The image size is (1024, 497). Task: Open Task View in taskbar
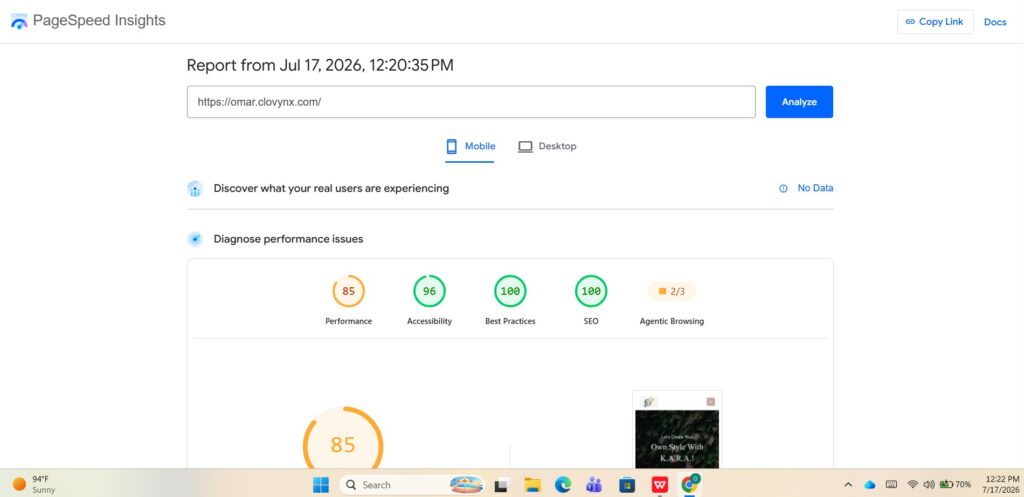click(x=501, y=485)
